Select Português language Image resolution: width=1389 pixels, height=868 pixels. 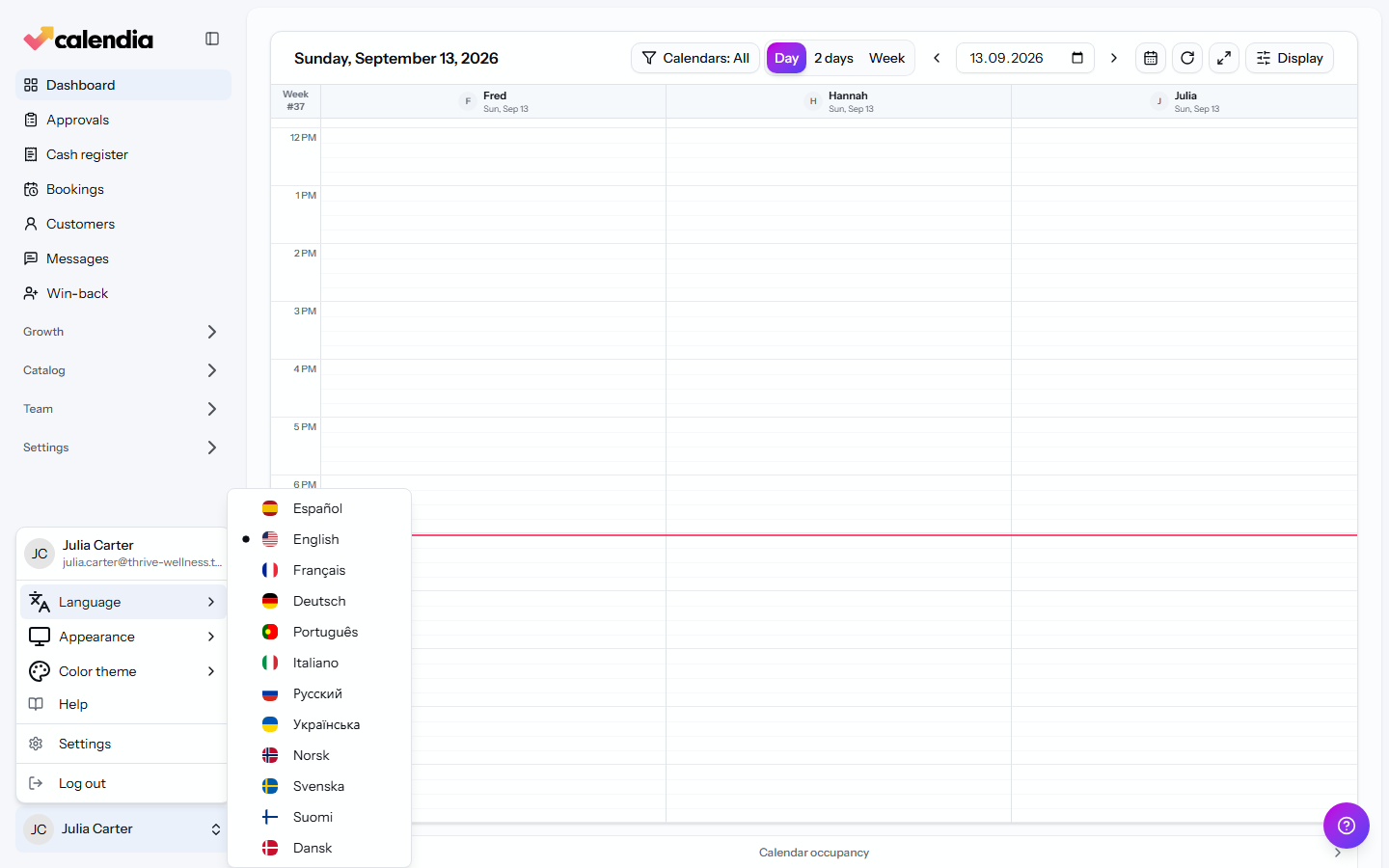[x=319, y=632]
